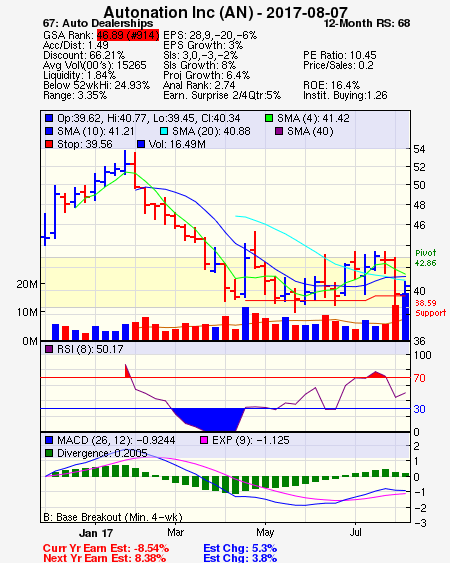Click the 'EPS: 28,9,-20,-6%' text
Screen dimensions: 450x563
click(210, 35)
